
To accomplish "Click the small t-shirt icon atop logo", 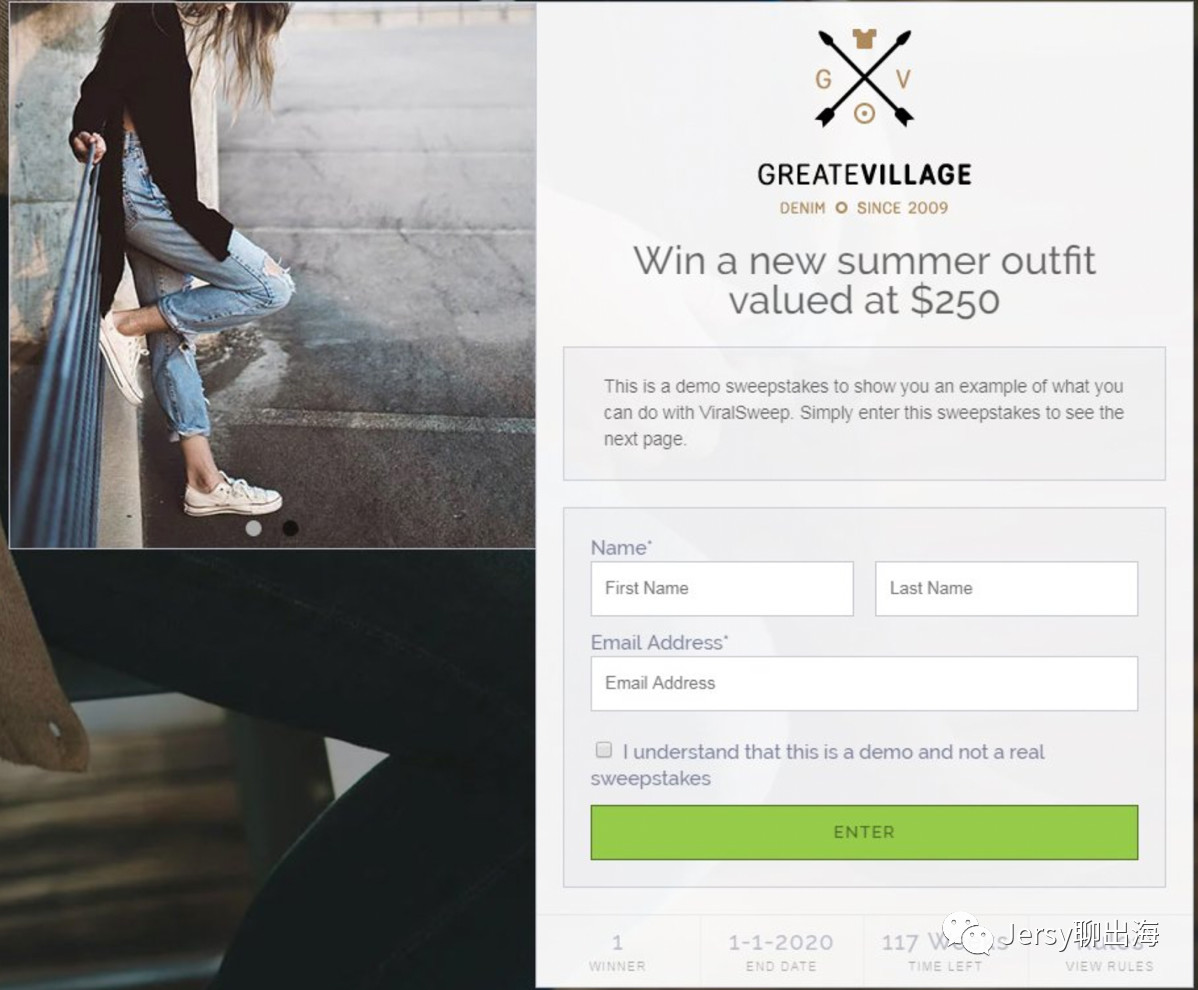I will pos(864,39).
